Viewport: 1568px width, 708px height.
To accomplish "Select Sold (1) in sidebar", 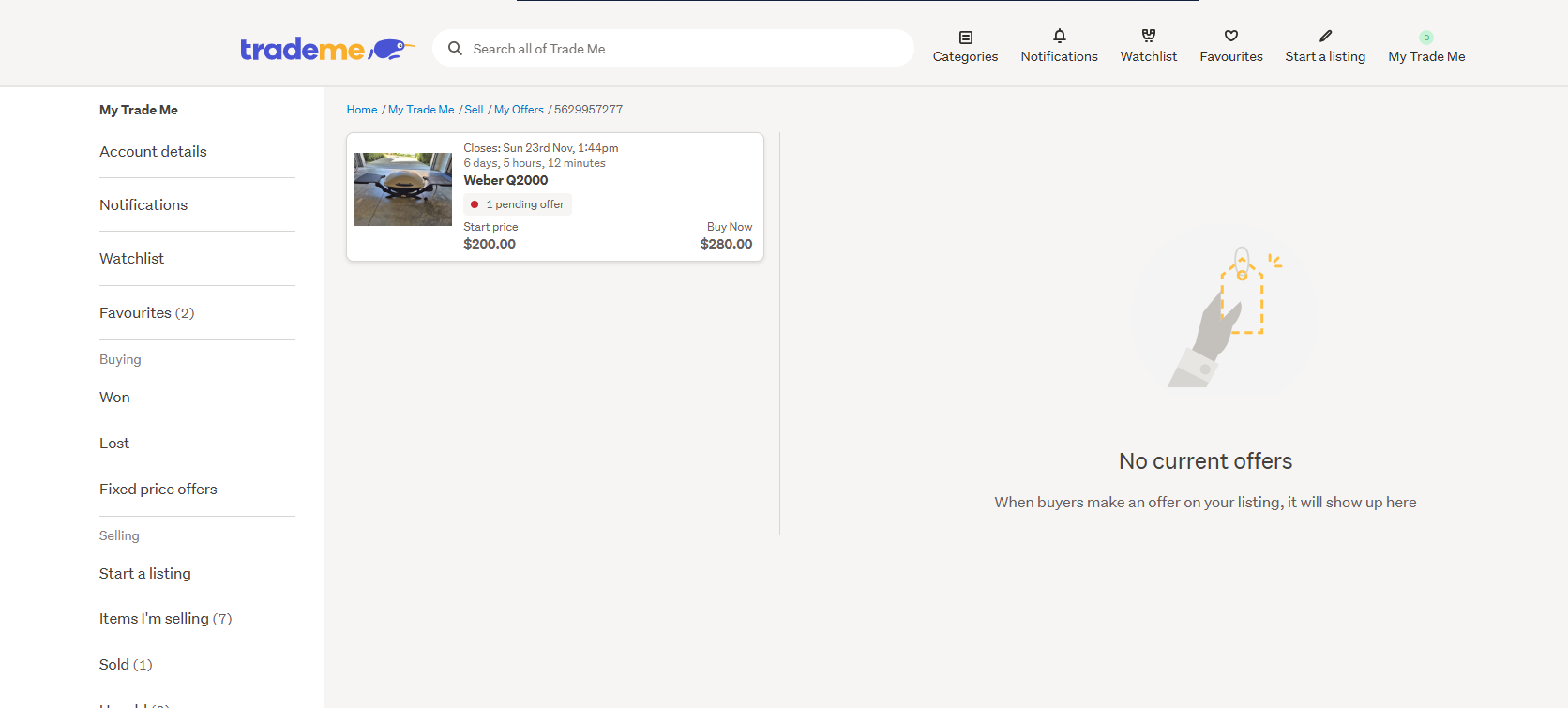I will tap(126, 665).
